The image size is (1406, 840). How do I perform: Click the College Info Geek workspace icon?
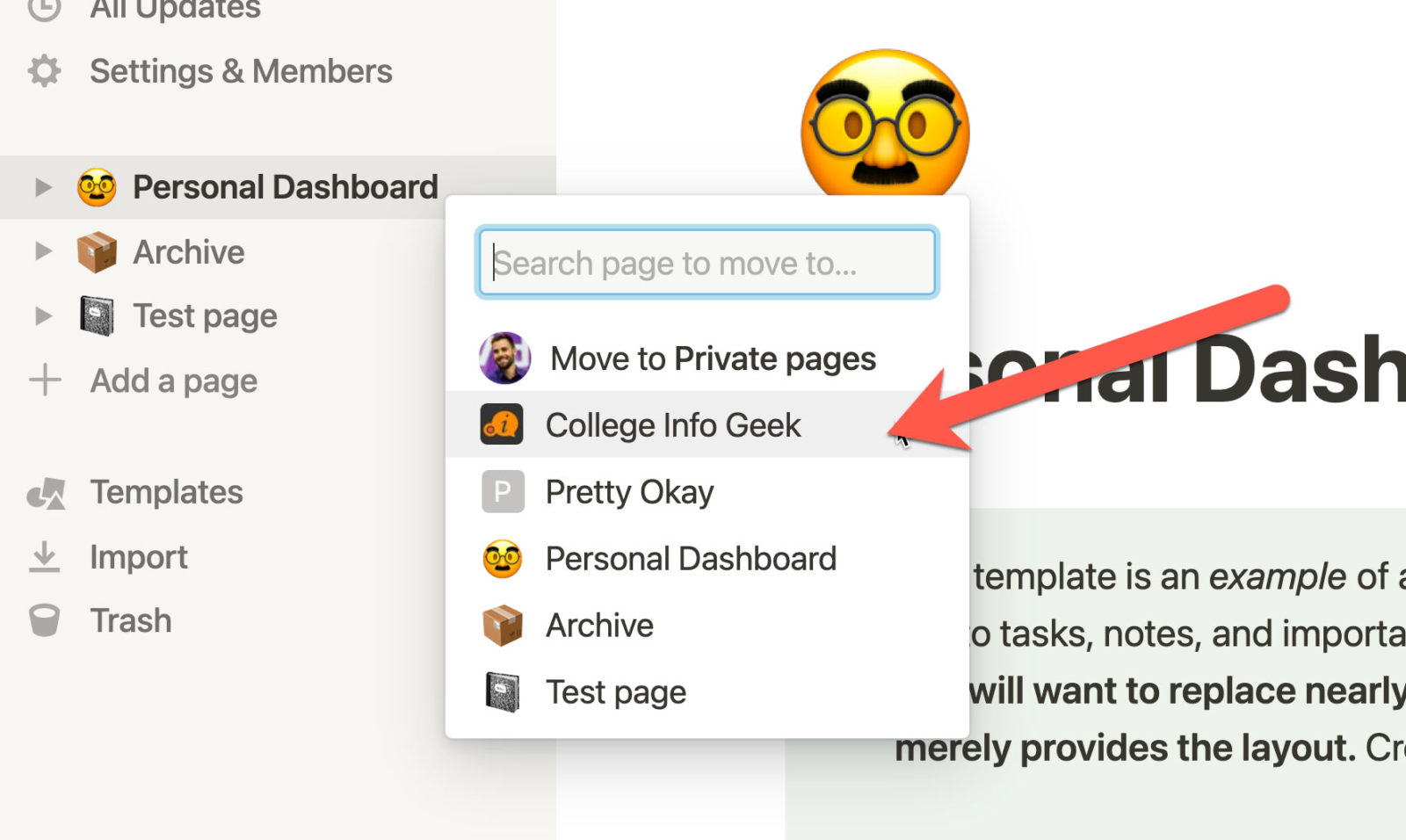point(503,424)
